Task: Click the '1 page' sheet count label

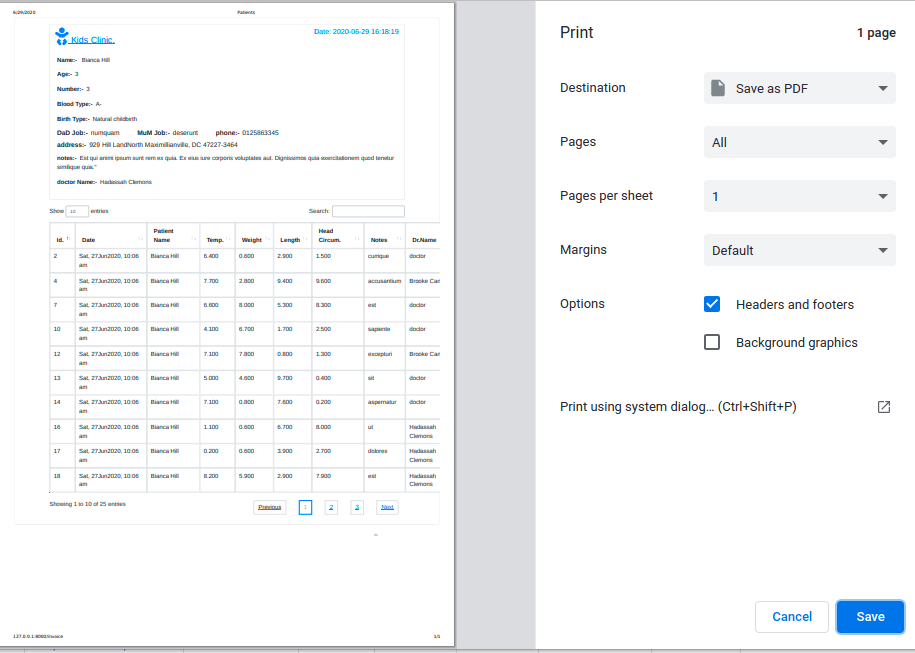Action: click(x=876, y=33)
